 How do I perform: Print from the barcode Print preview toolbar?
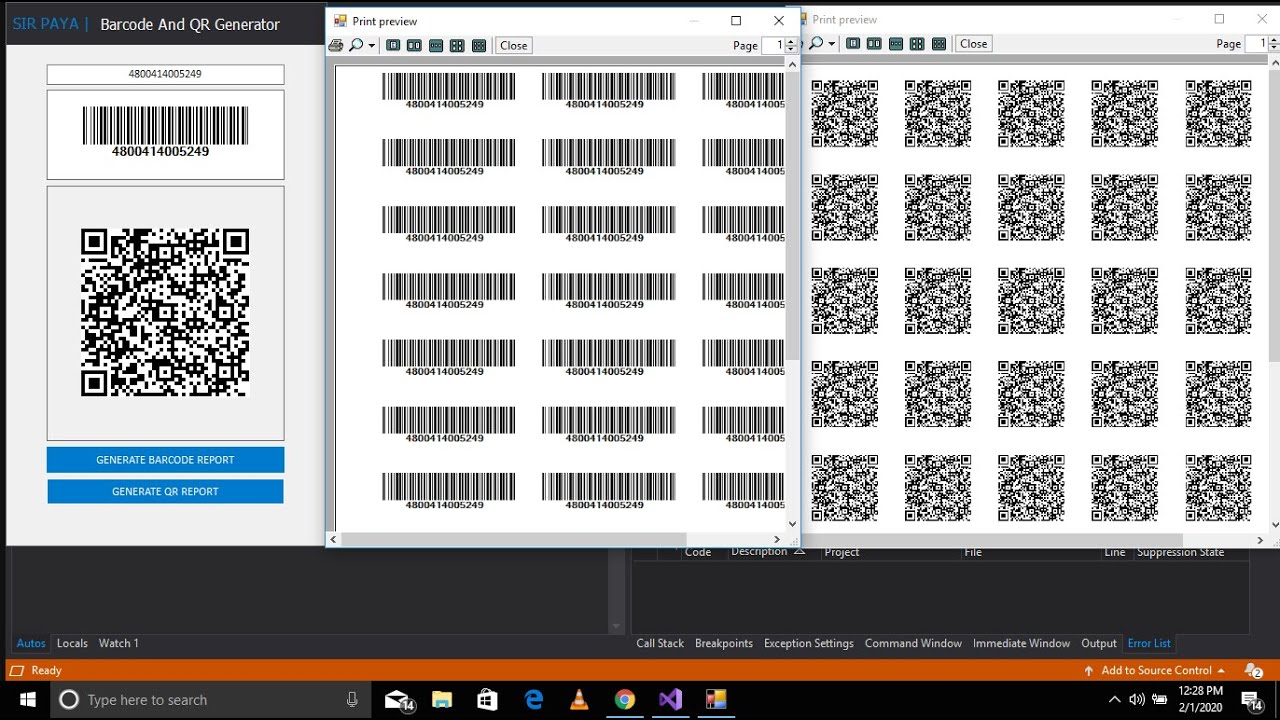pyautogui.click(x=336, y=45)
